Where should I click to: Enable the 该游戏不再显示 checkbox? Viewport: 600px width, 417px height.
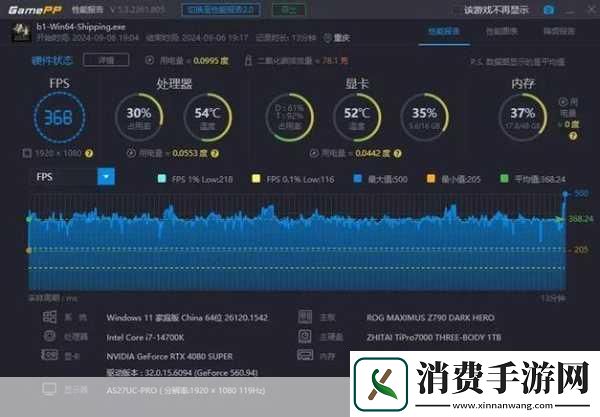point(456,10)
